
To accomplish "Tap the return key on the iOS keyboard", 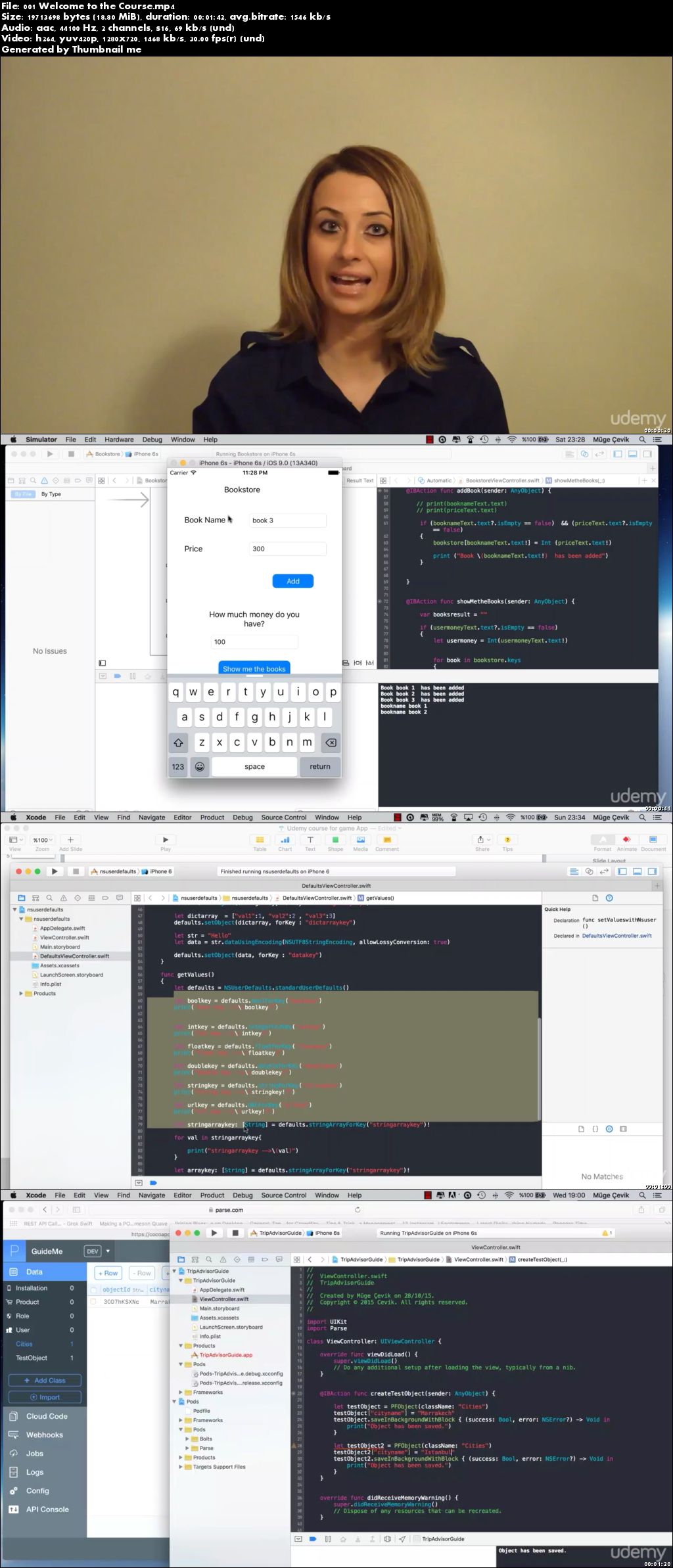I will pos(320,766).
